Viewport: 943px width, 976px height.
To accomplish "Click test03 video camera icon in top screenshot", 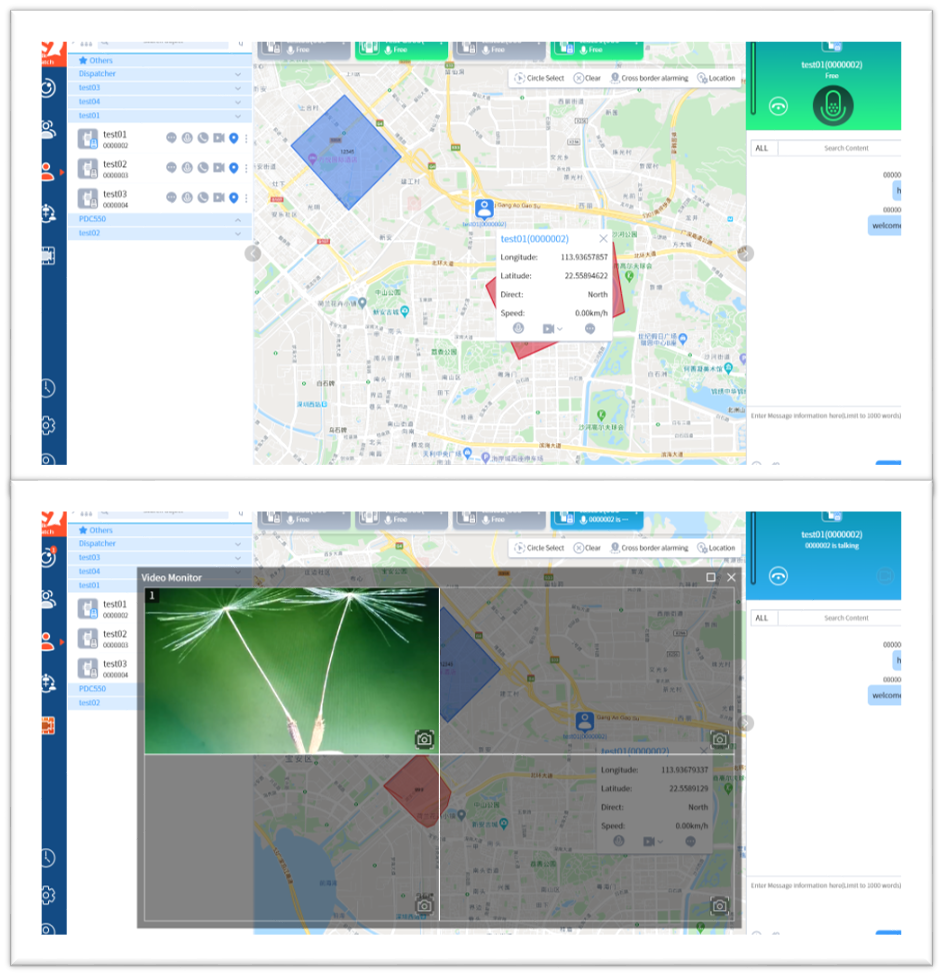I will (218, 197).
